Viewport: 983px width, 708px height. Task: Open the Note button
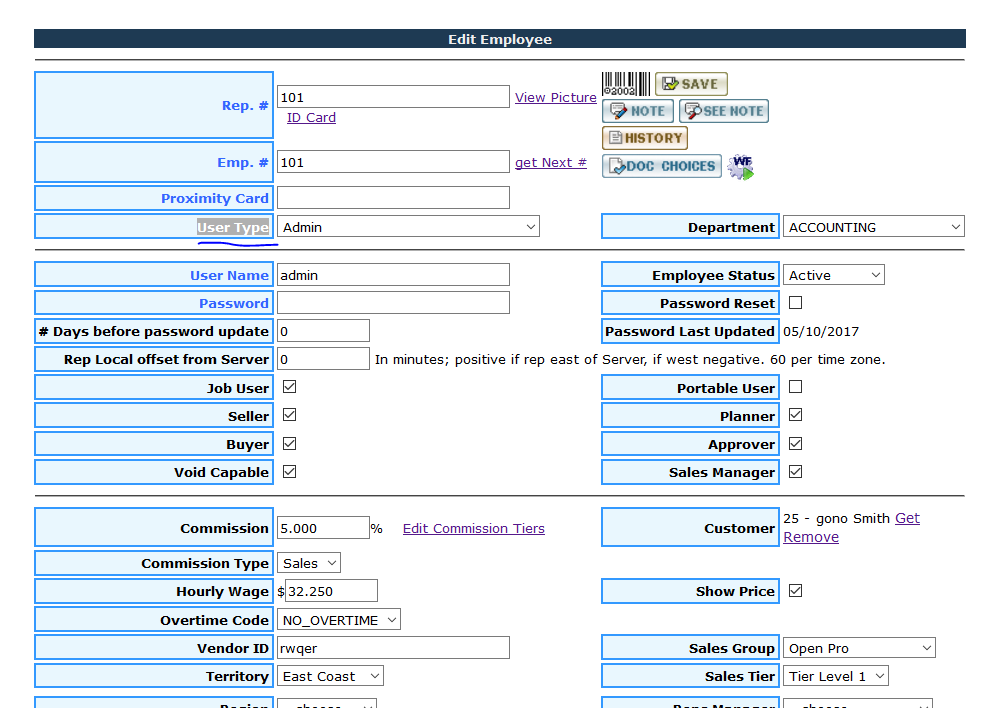point(638,111)
